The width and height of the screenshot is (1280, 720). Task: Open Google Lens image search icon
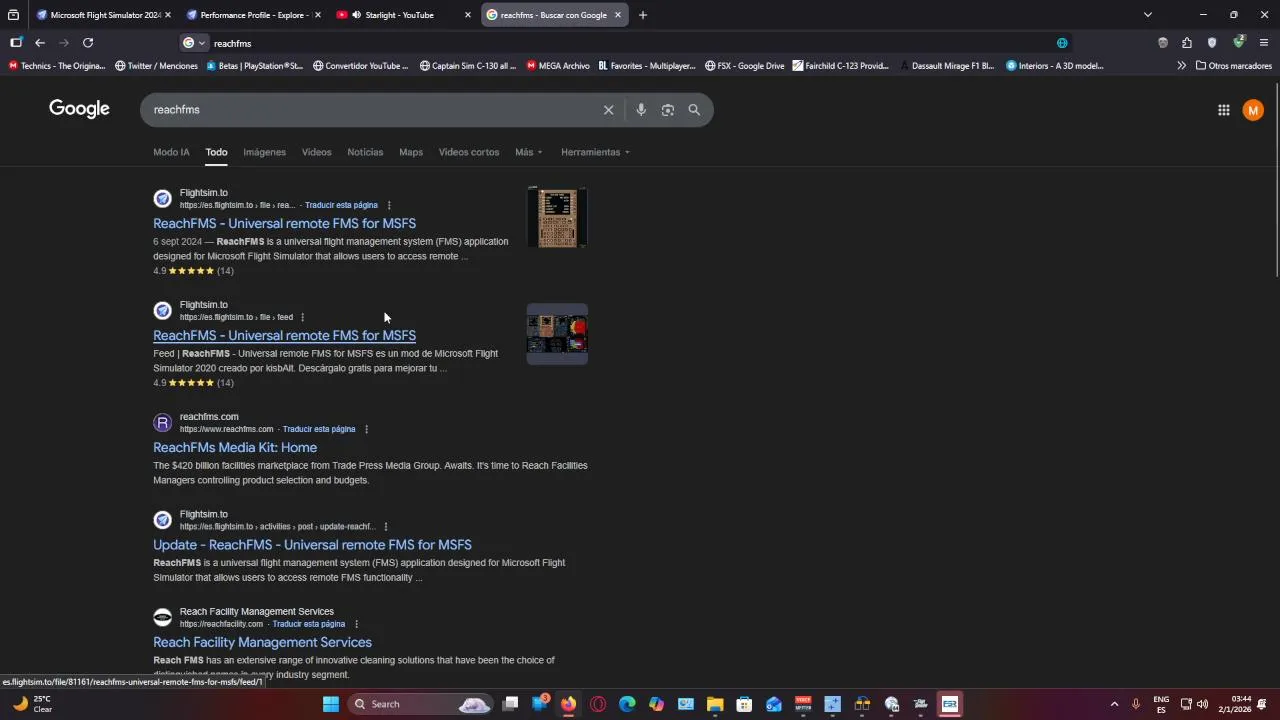(x=668, y=110)
